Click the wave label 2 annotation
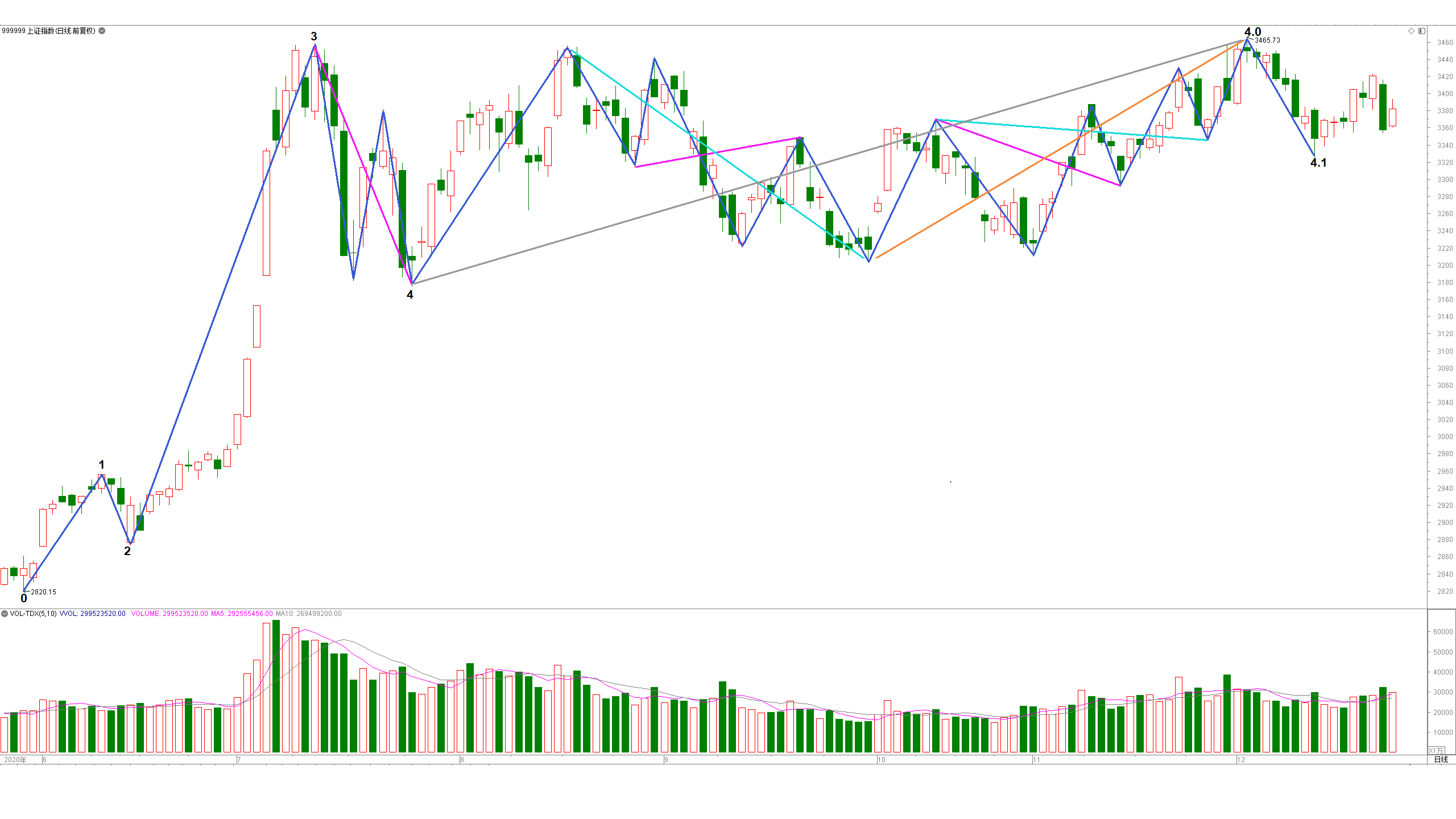The width and height of the screenshot is (1456, 819). [127, 551]
